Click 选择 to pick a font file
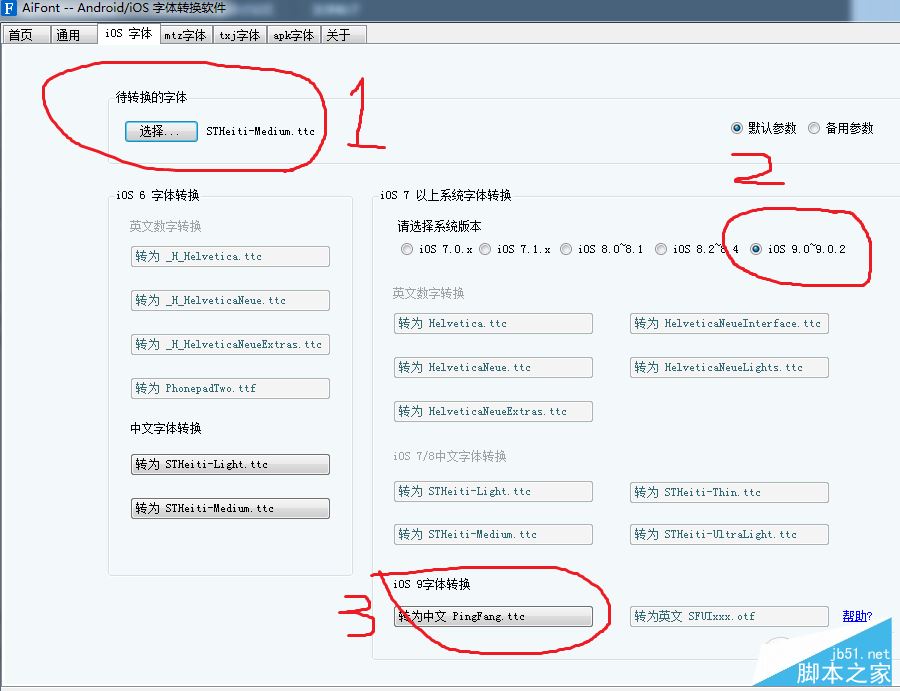This screenshot has height=691, width=900. 160,129
